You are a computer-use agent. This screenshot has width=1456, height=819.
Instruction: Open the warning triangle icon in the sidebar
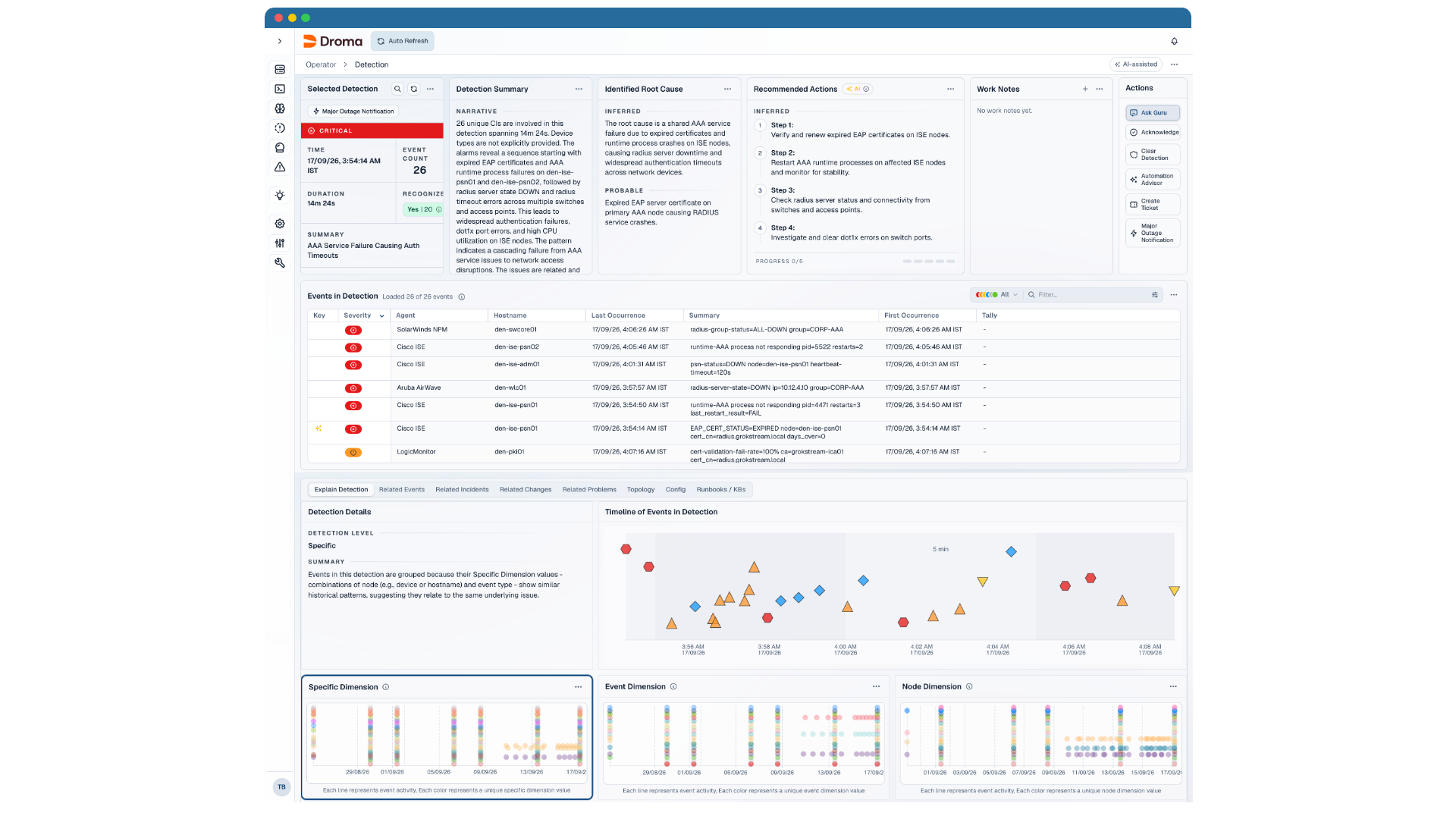click(280, 167)
